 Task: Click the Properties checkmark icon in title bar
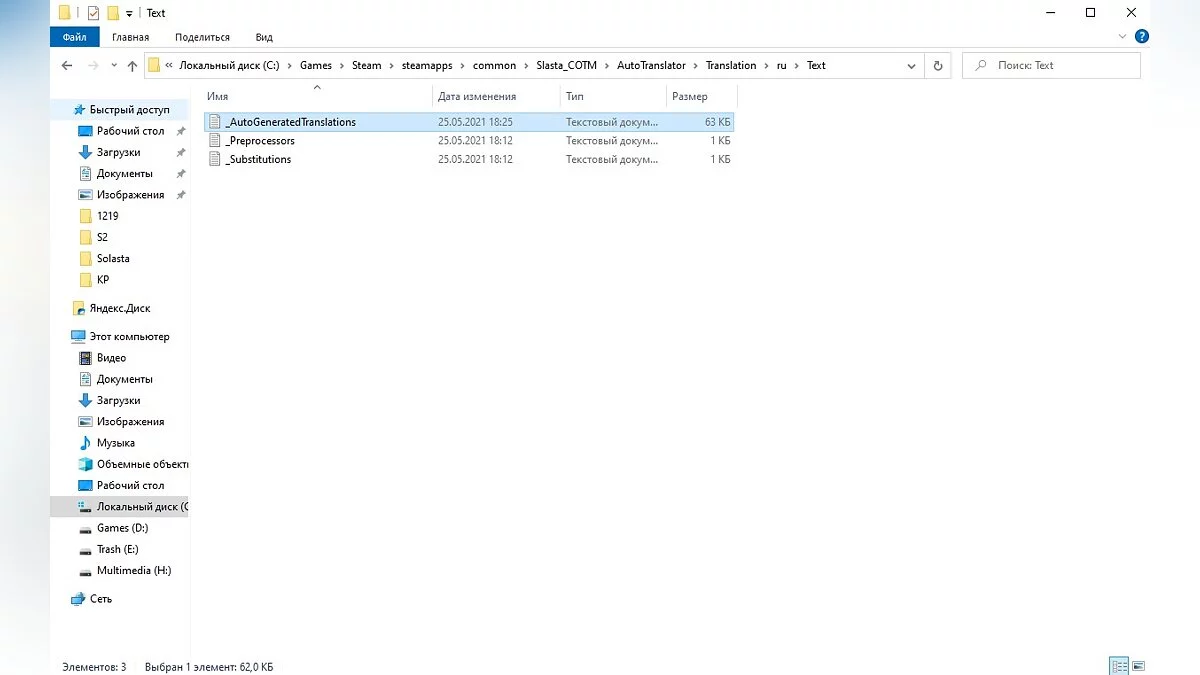pyautogui.click(x=93, y=13)
